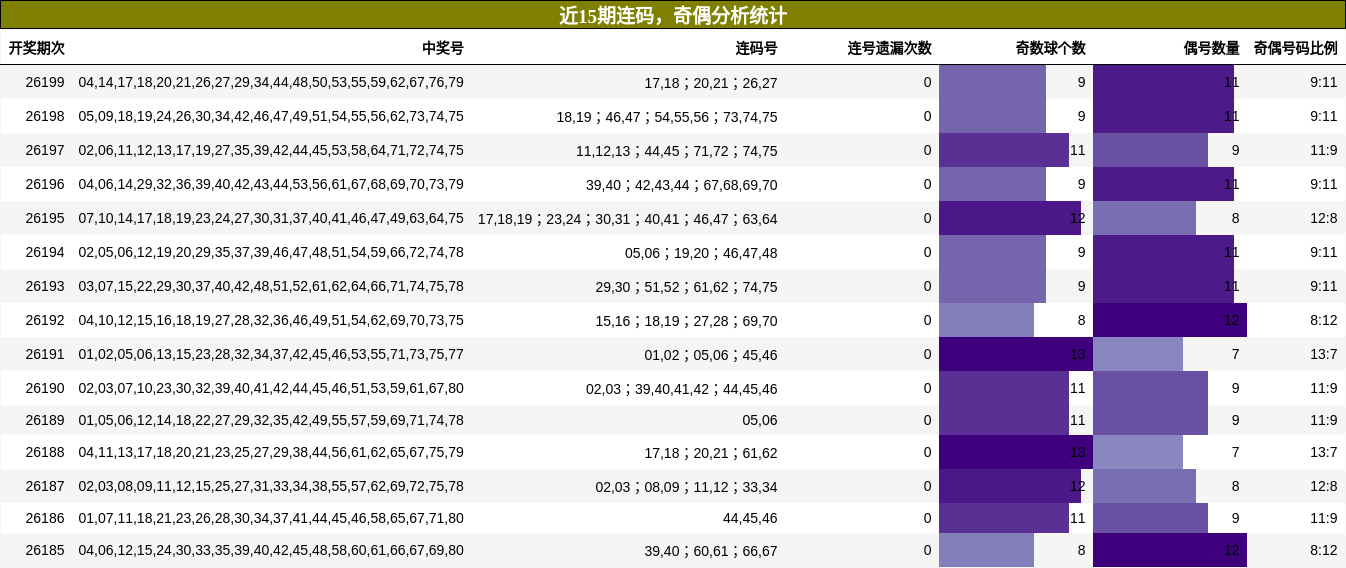Click consecutive cell 05,06 in row 26189
This screenshot has height=568, width=1346.
pyautogui.click(x=760, y=420)
